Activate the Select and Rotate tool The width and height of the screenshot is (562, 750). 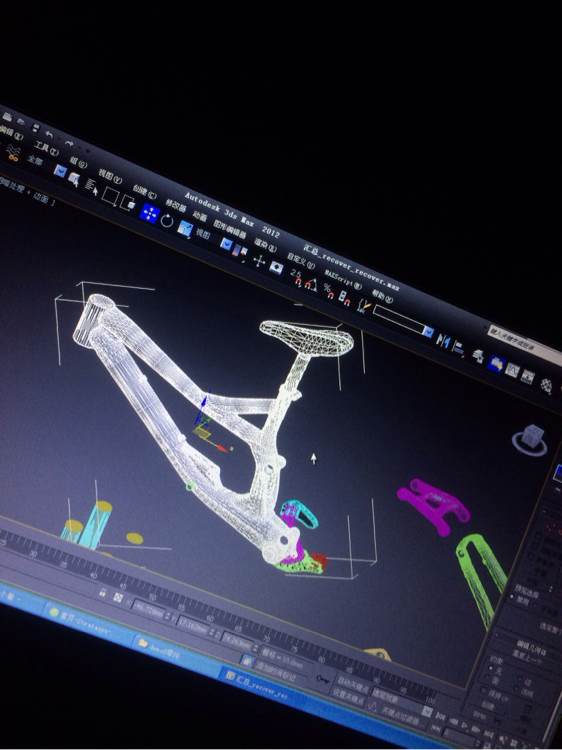coord(167,221)
